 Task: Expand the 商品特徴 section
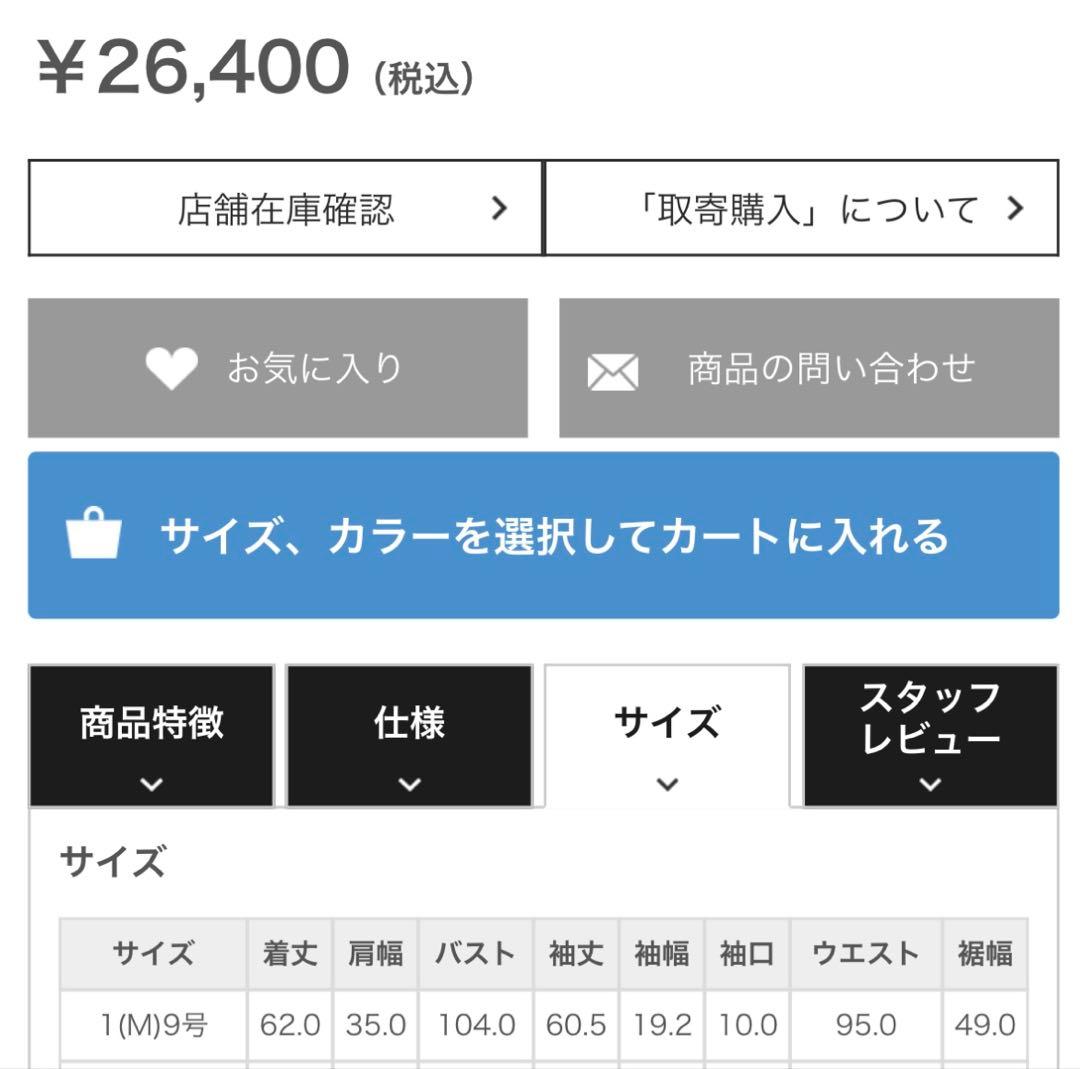pyautogui.click(x=150, y=725)
